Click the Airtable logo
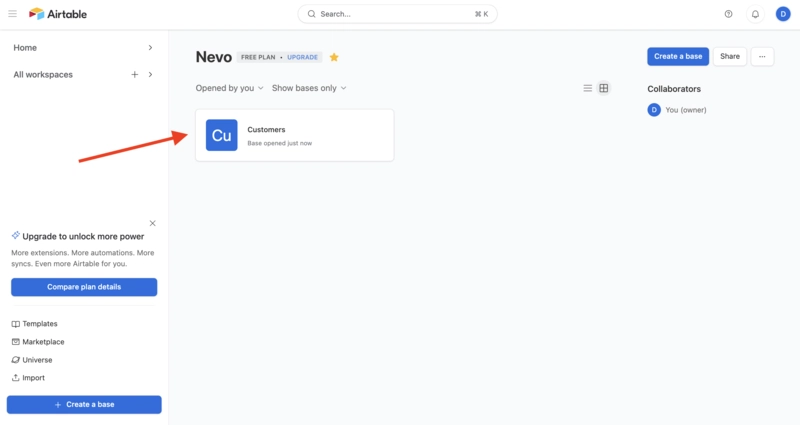The height and width of the screenshot is (425, 800). pos(58,14)
